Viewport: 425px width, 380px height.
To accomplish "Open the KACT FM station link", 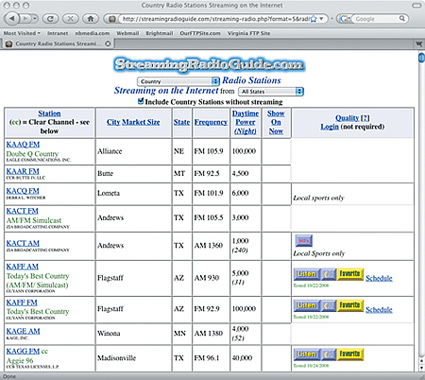I will tap(22, 211).
